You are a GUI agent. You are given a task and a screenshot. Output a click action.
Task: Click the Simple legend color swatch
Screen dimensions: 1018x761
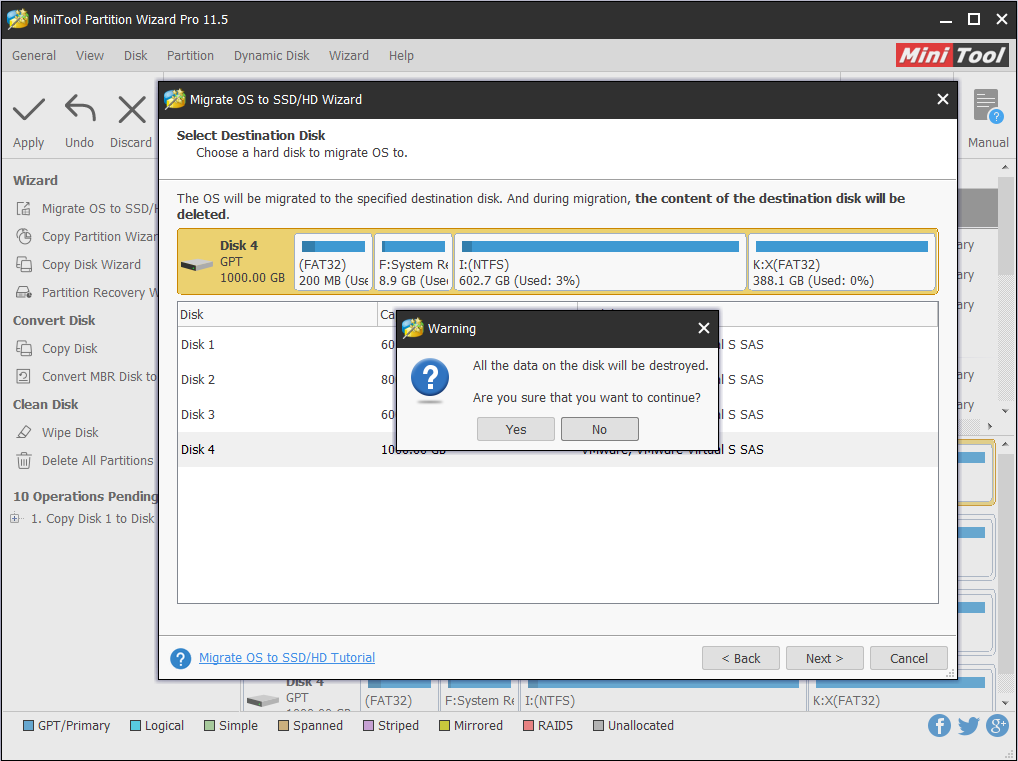point(209,726)
